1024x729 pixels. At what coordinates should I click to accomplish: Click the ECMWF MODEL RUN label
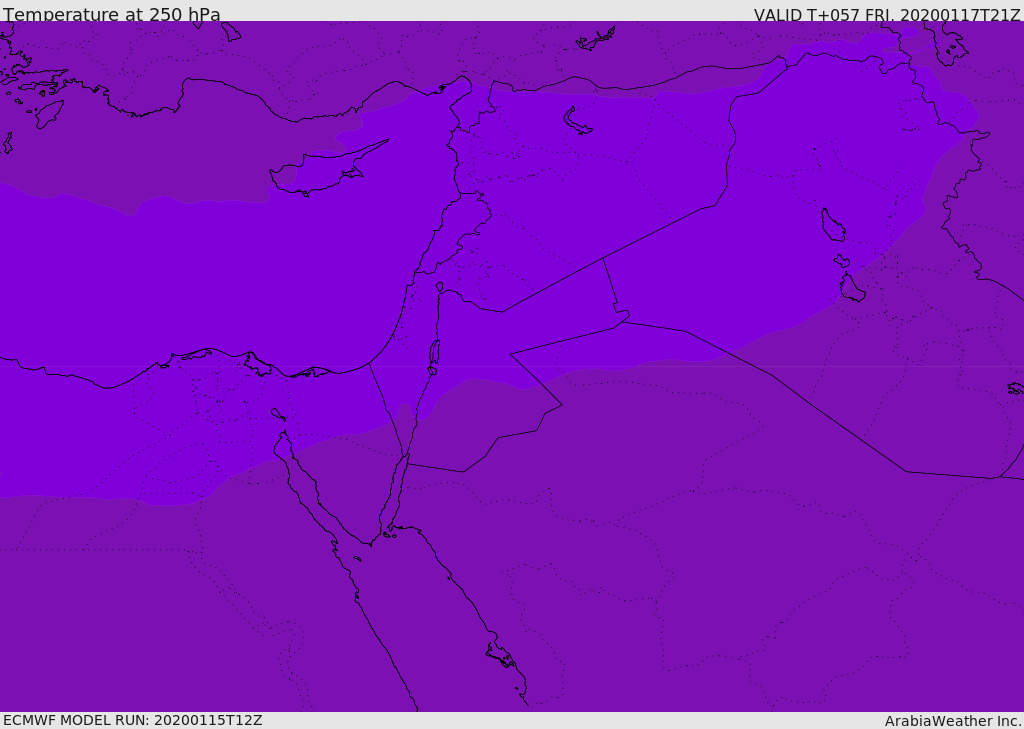point(132,720)
